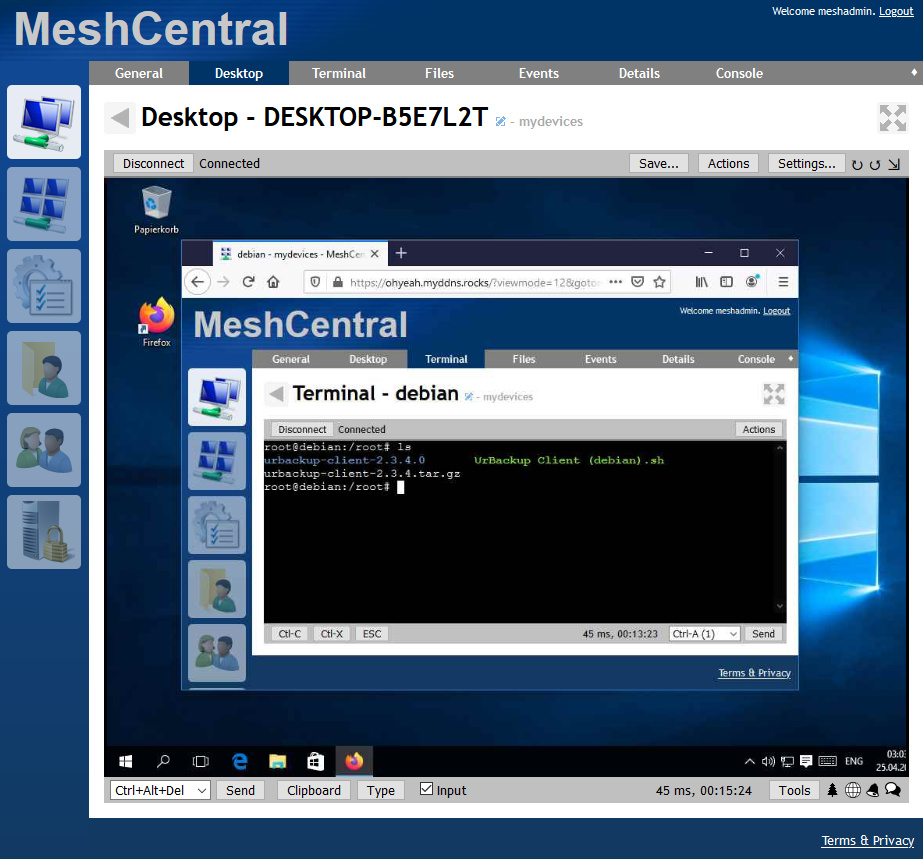
Task: Open chat bubble icon in bottom bar
Action: [x=893, y=790]
